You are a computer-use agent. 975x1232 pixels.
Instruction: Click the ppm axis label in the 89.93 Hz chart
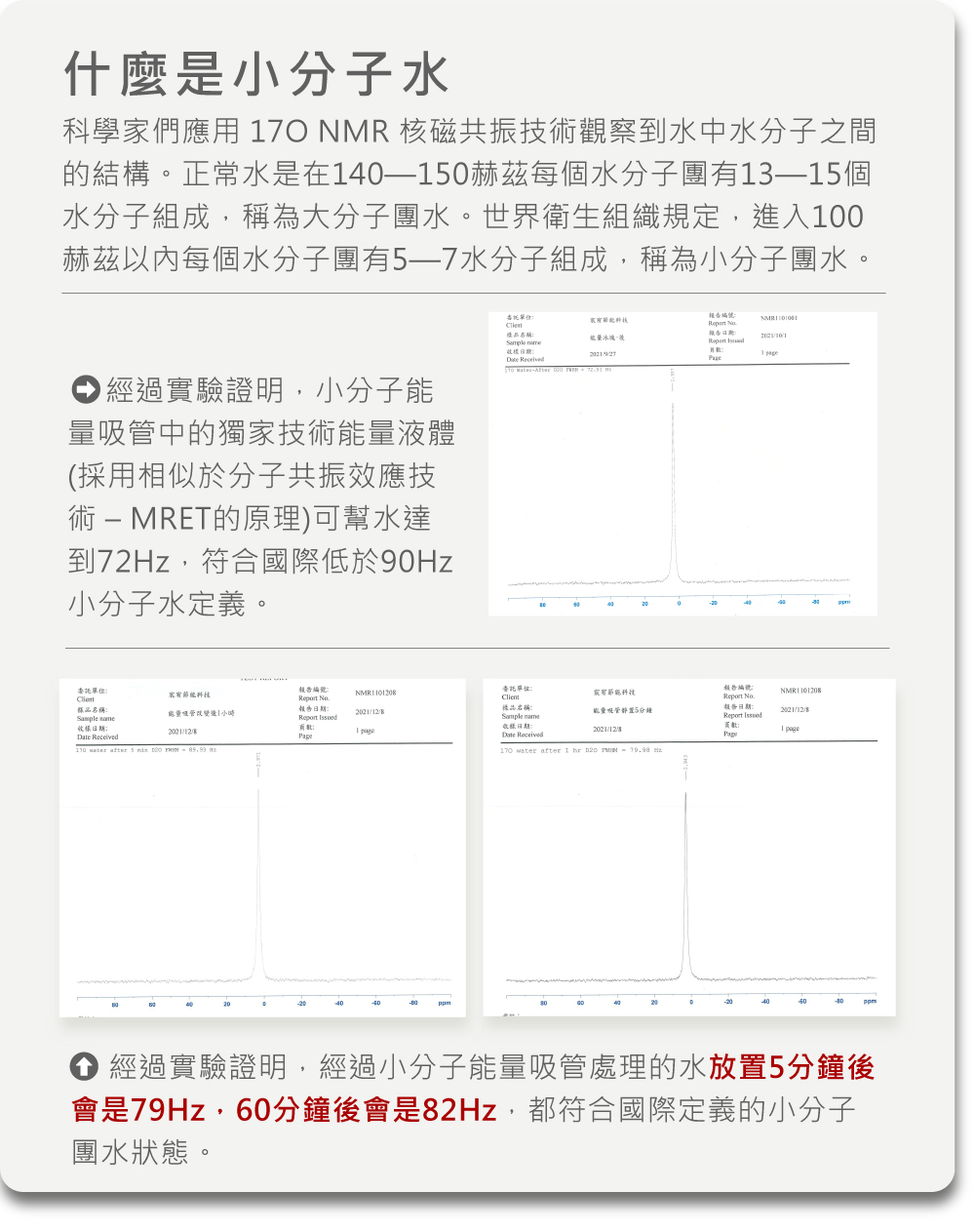tap(445, 1003)
